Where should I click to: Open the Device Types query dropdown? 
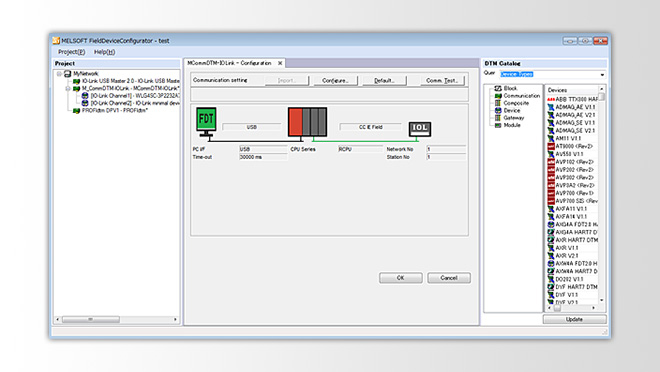(x=602, y=74)
